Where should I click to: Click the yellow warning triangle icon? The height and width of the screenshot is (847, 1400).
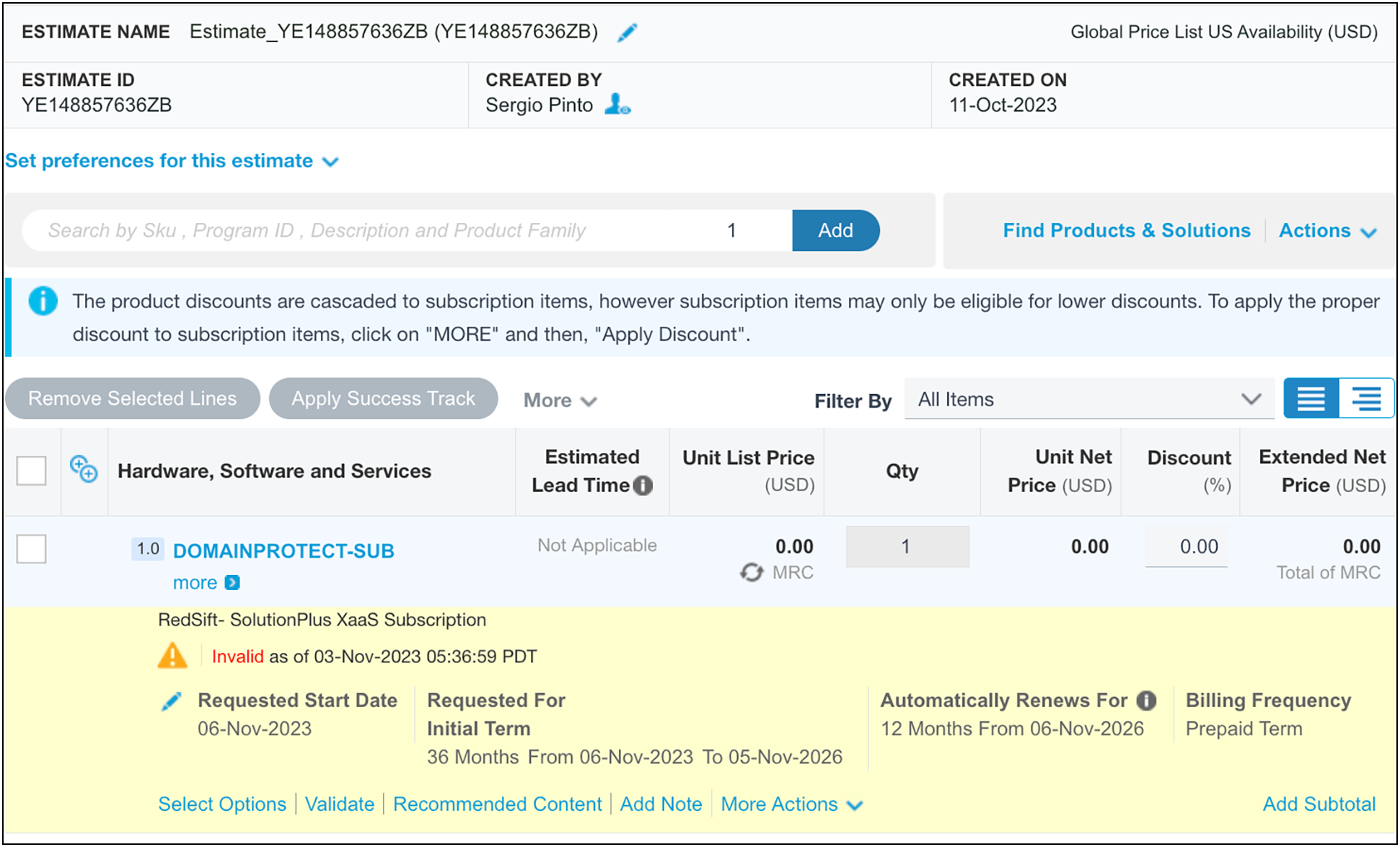point(172,656)
